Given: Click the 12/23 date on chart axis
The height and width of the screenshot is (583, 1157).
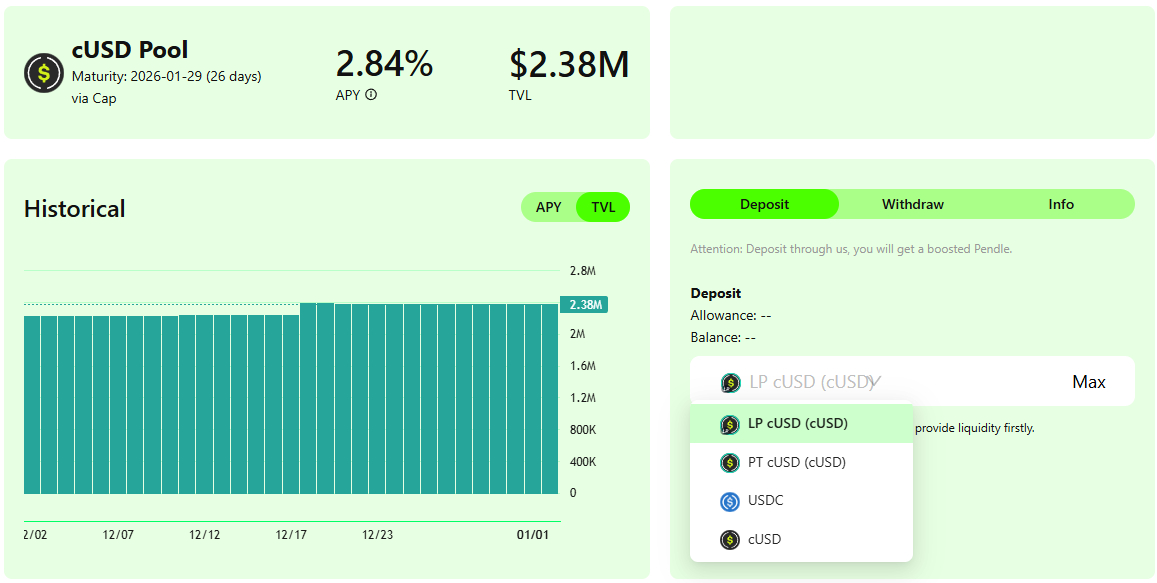Looking at the screenshot, I should [x=378, y=535].
